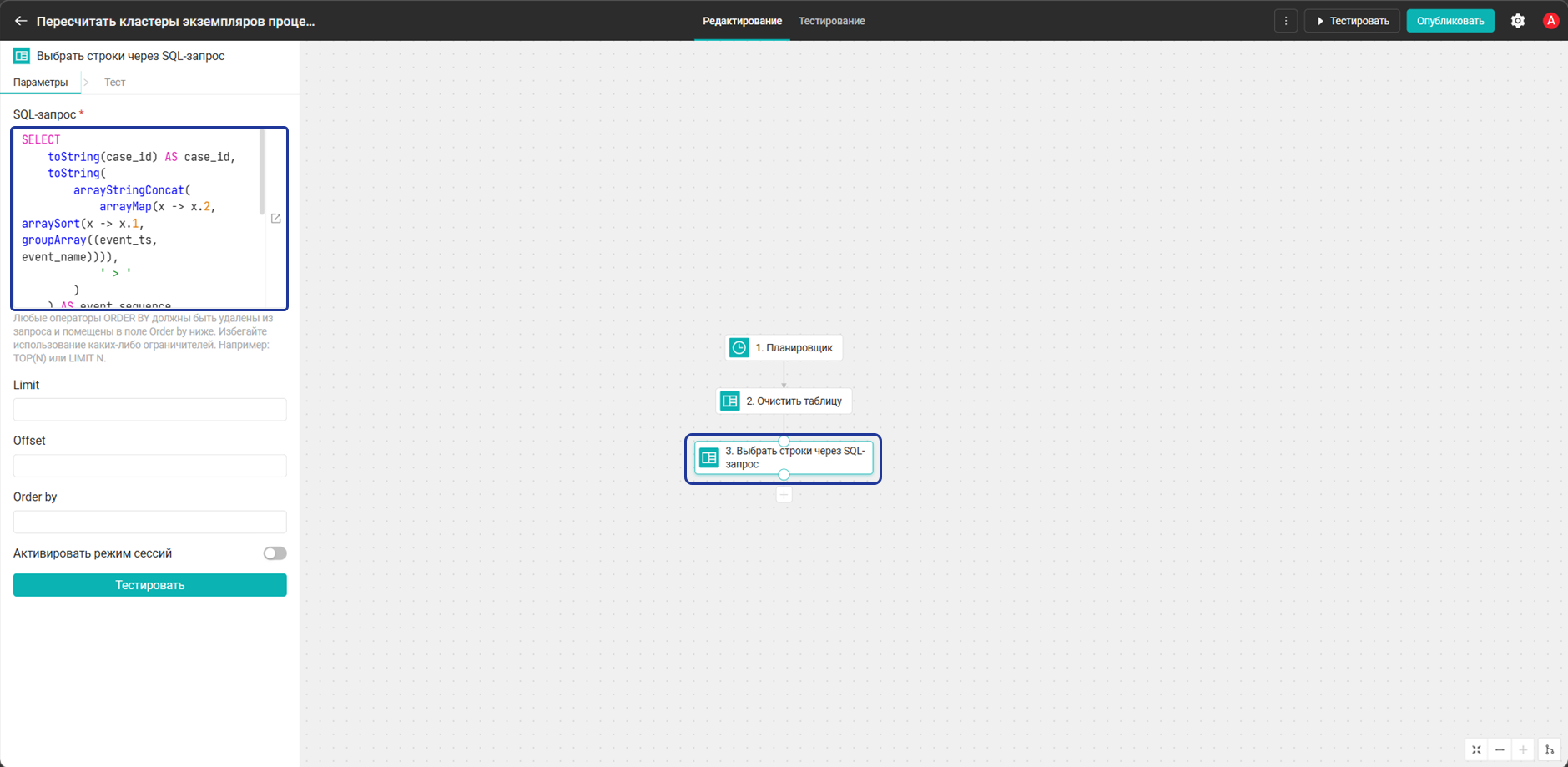Open user avatar A menu

[x=1550, y=21]
